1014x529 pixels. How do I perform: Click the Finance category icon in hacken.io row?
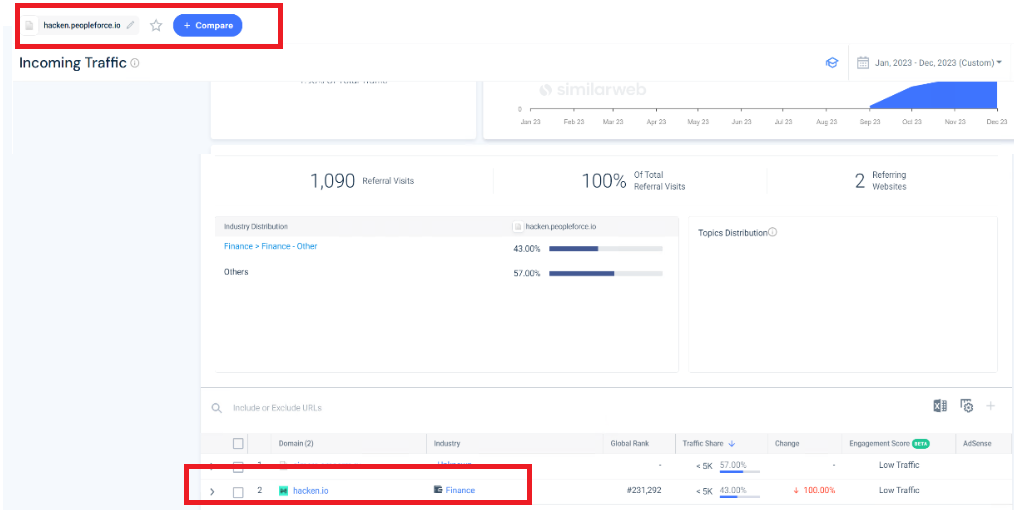coord(438,490)
